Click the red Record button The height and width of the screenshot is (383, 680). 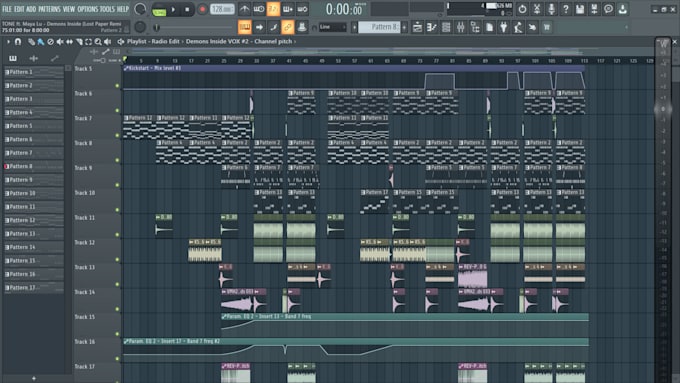coord(202,9)
